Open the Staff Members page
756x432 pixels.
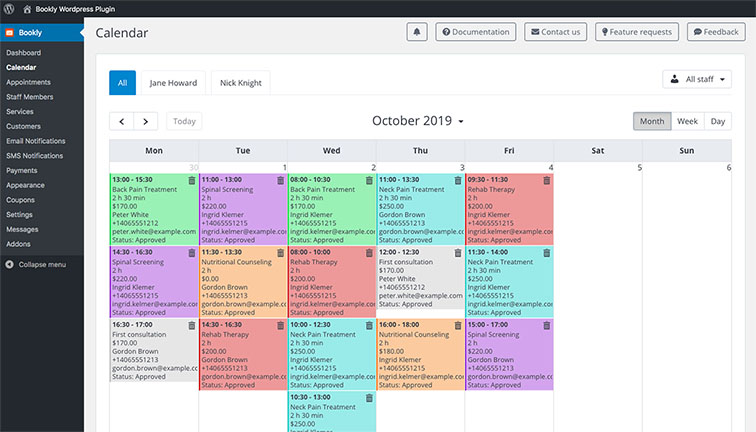30,97
